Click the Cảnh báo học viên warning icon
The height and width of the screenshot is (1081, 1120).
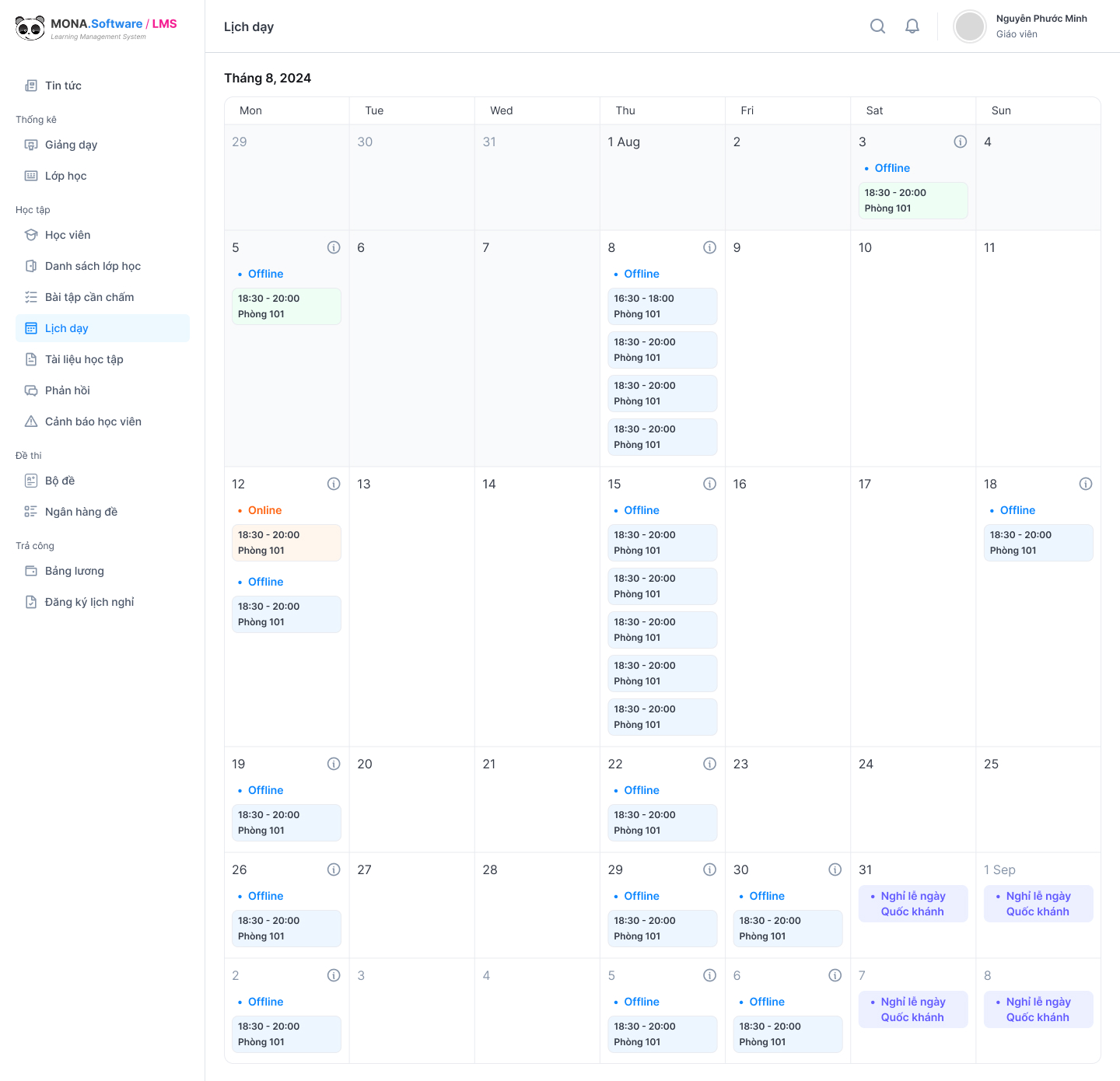click(31, 422)
